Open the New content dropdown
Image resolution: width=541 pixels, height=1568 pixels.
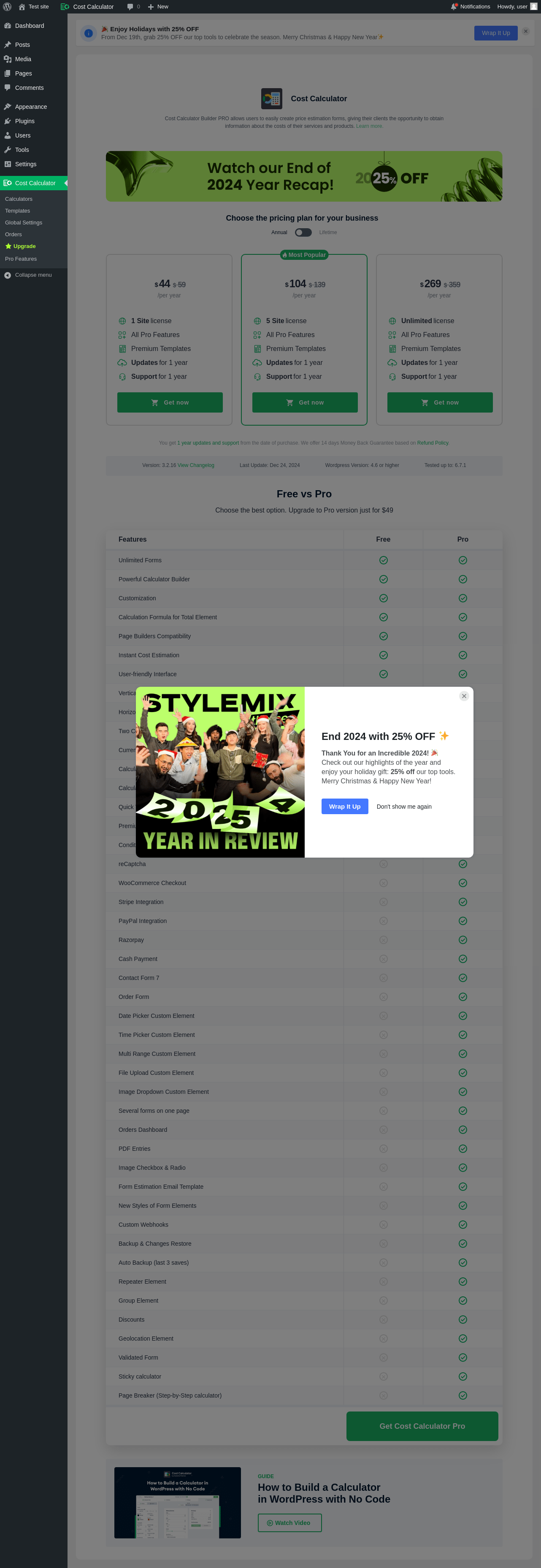coord(158,7)
